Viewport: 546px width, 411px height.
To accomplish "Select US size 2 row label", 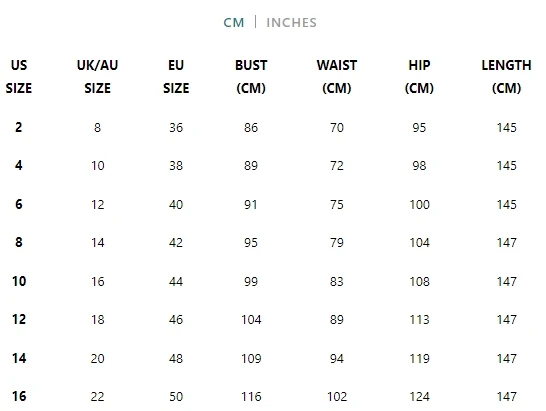I will click(x=19, y=127).
